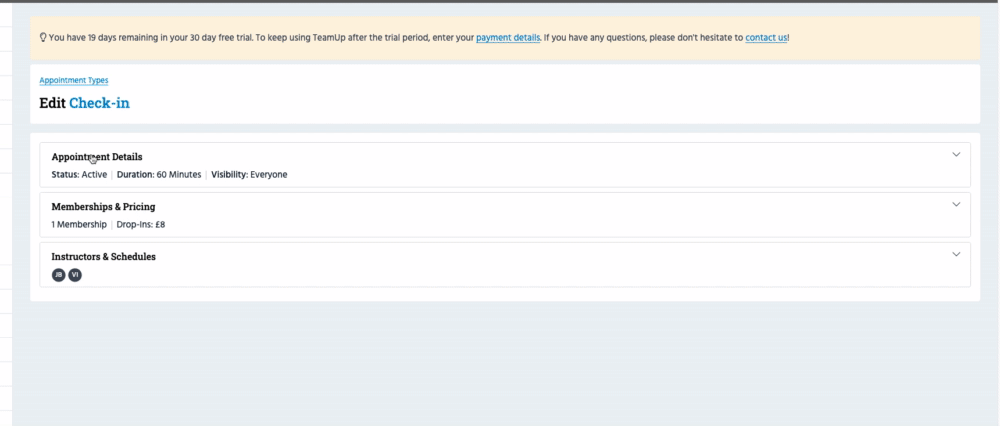This screenshot has width=1000, height=426.
Task: Click the Duration: 60 Minutes summary
Action: 159,175
